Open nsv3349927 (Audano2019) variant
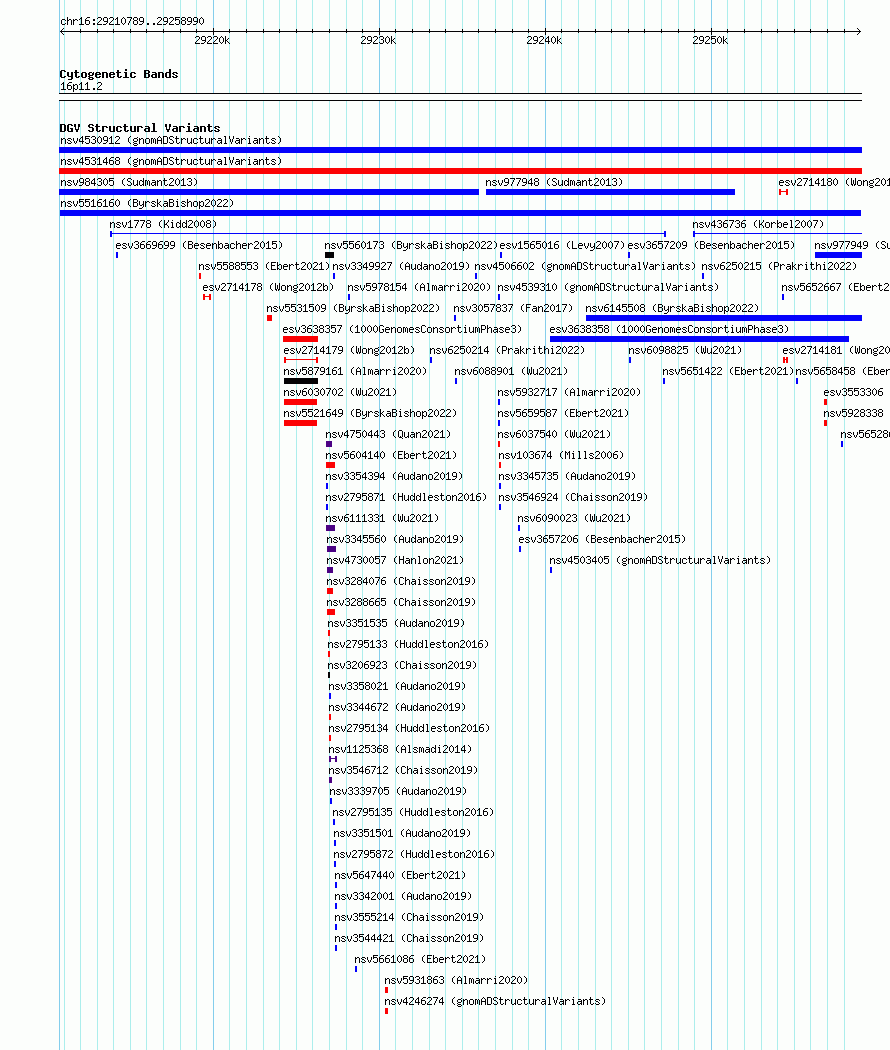 (x=401, y=266)
